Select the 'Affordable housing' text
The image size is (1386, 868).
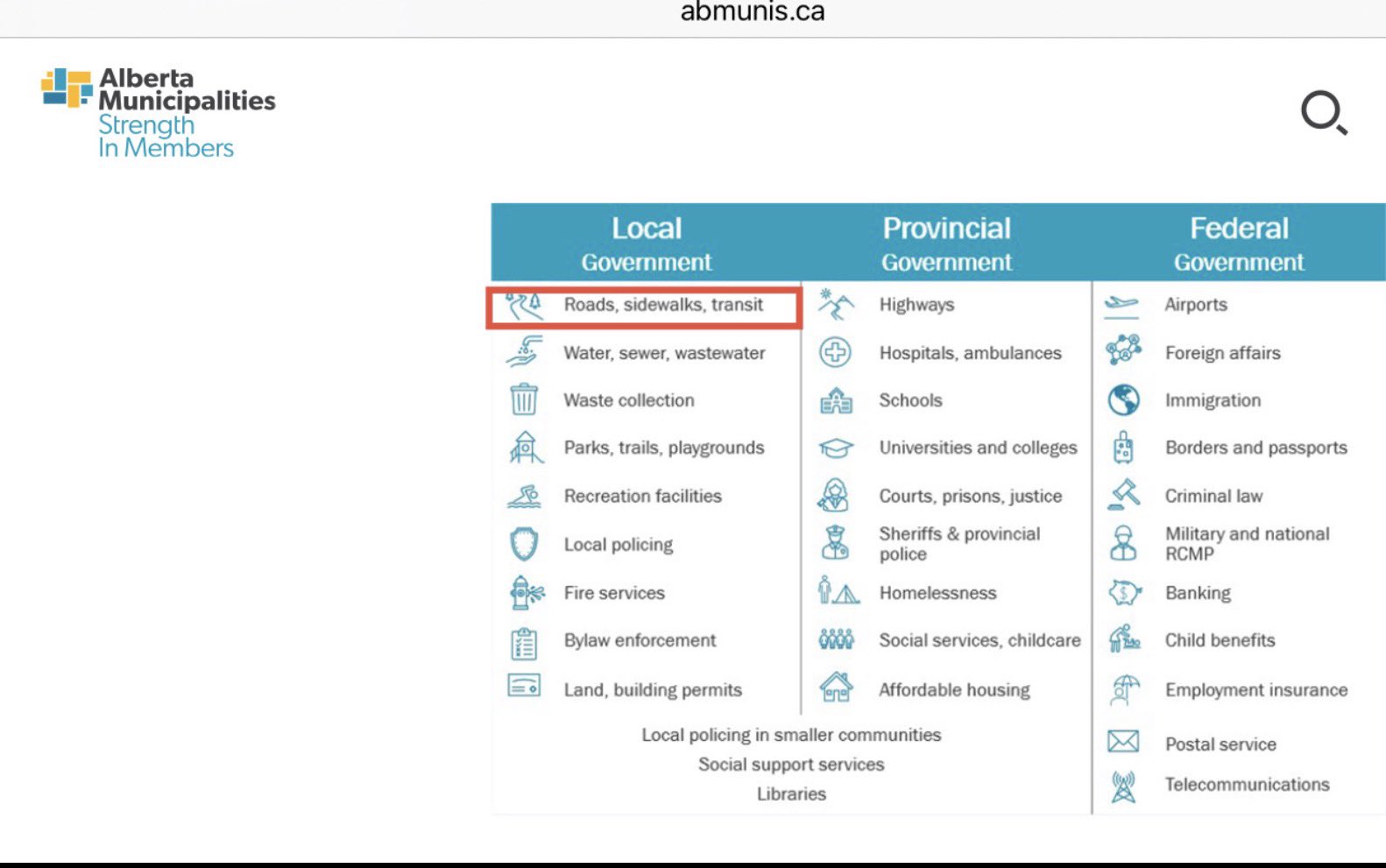click(x=954, y=690)
